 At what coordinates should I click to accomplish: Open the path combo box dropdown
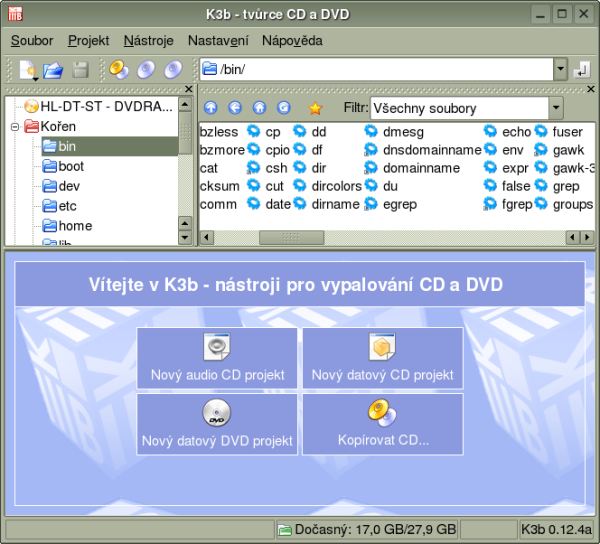coord(560,69)
